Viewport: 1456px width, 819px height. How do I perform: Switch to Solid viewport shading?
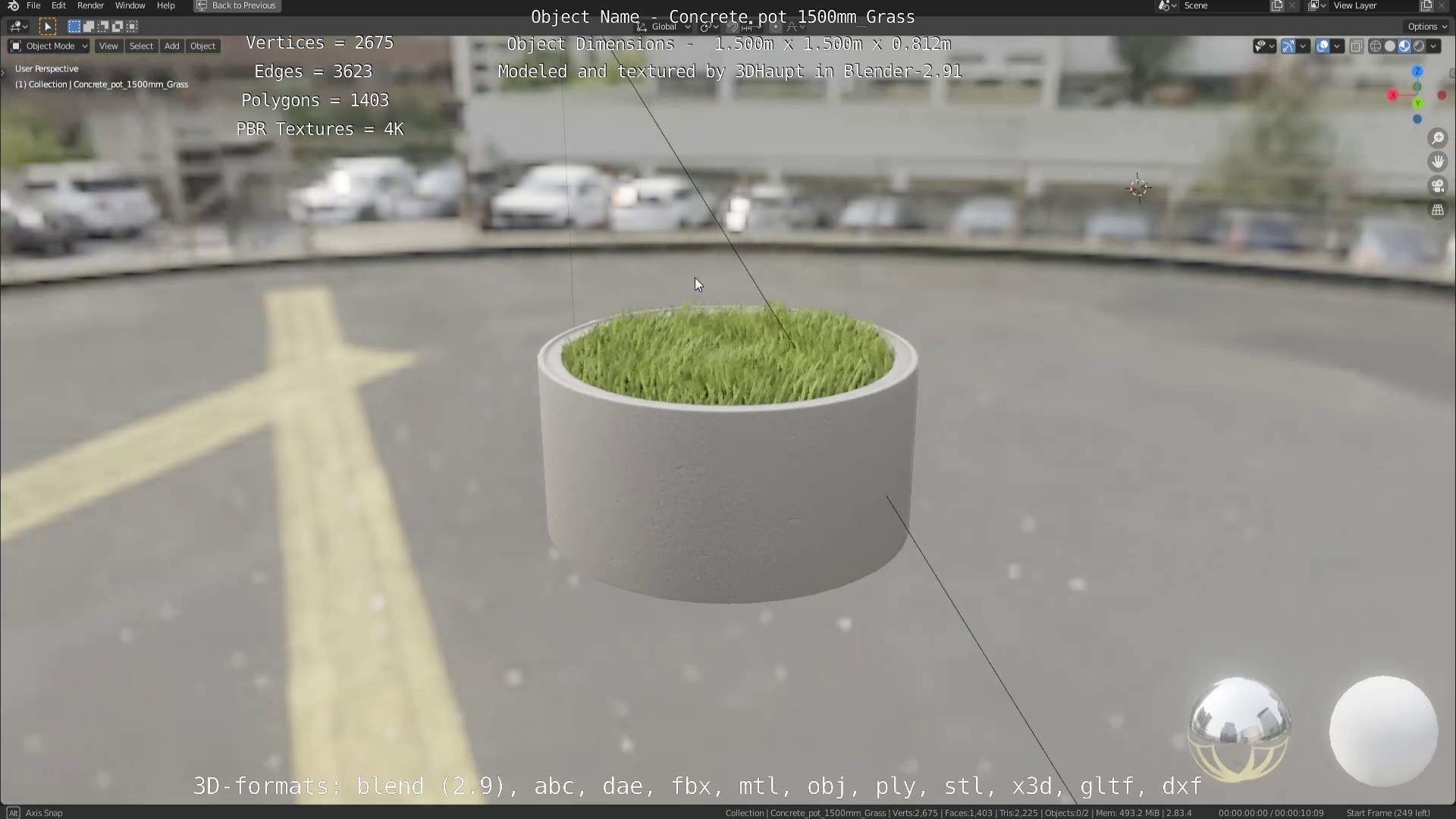click(1389, 46)
